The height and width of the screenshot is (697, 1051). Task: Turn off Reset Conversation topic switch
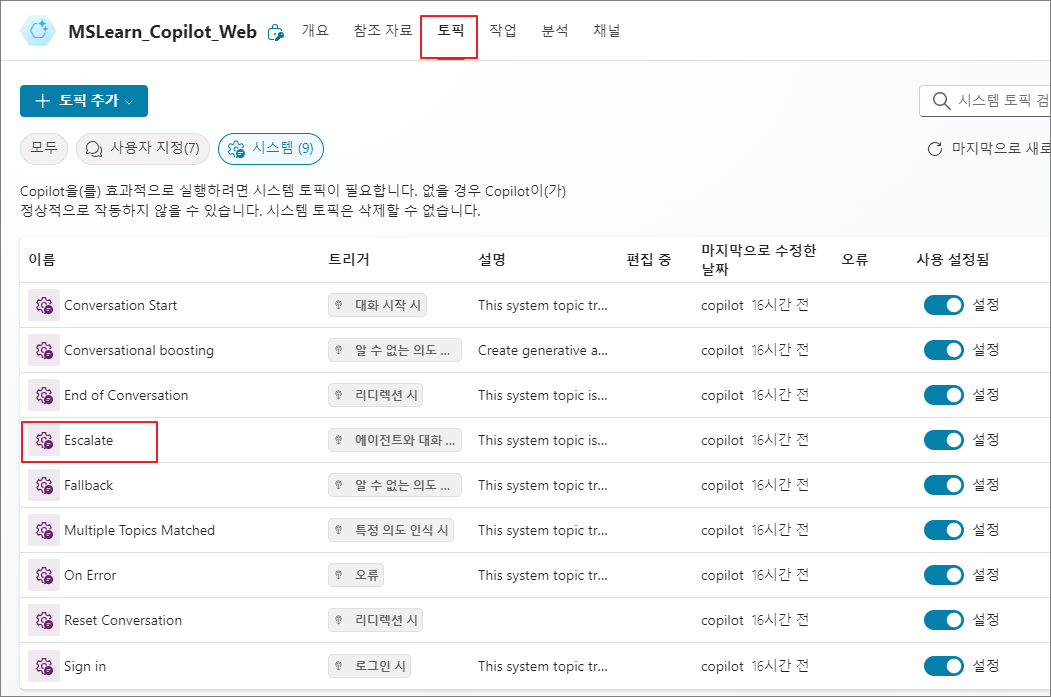(944, 619)
